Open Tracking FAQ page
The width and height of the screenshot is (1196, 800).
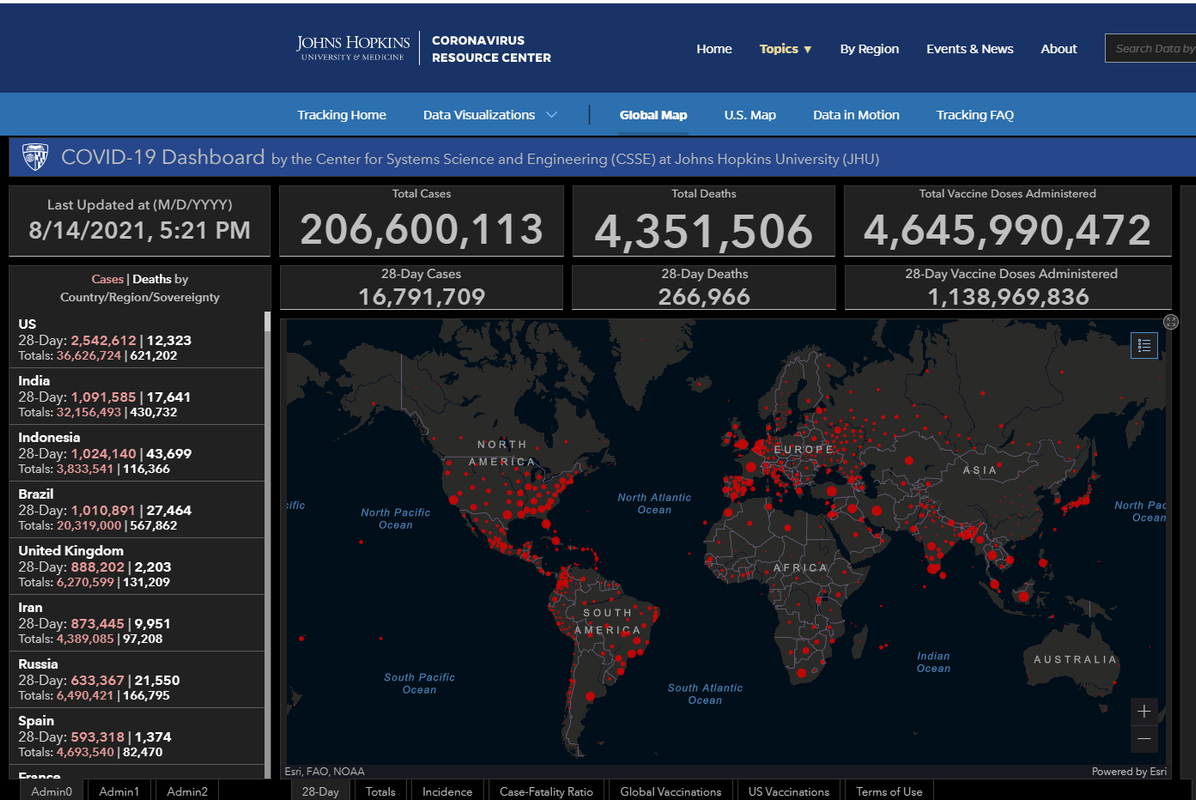click(x=975, y=115)
